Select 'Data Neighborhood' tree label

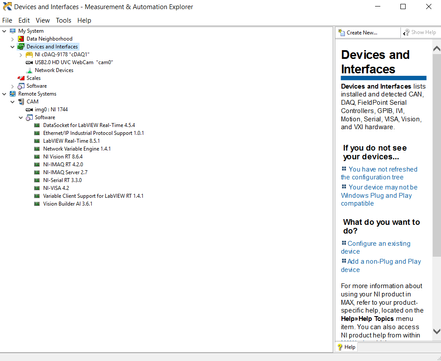tap(49, 39)
